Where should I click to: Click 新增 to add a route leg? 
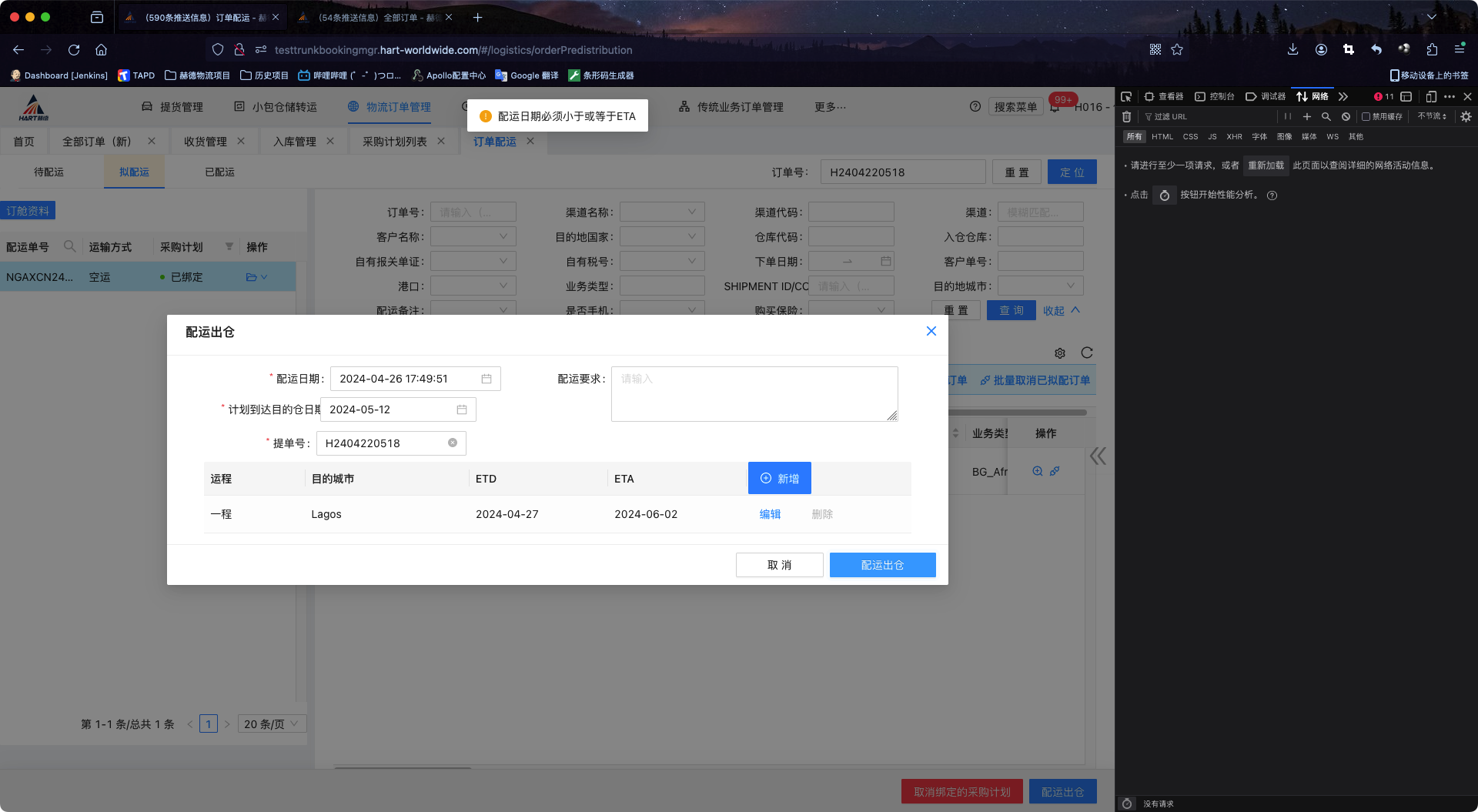[x=779, y=479]
